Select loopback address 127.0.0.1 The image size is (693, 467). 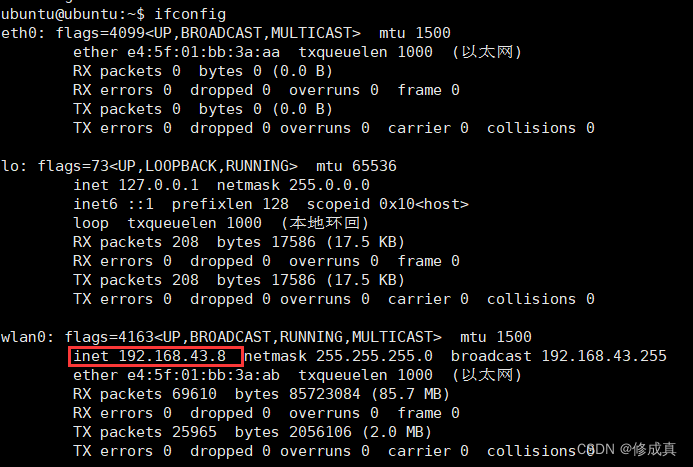click(159, 185)
